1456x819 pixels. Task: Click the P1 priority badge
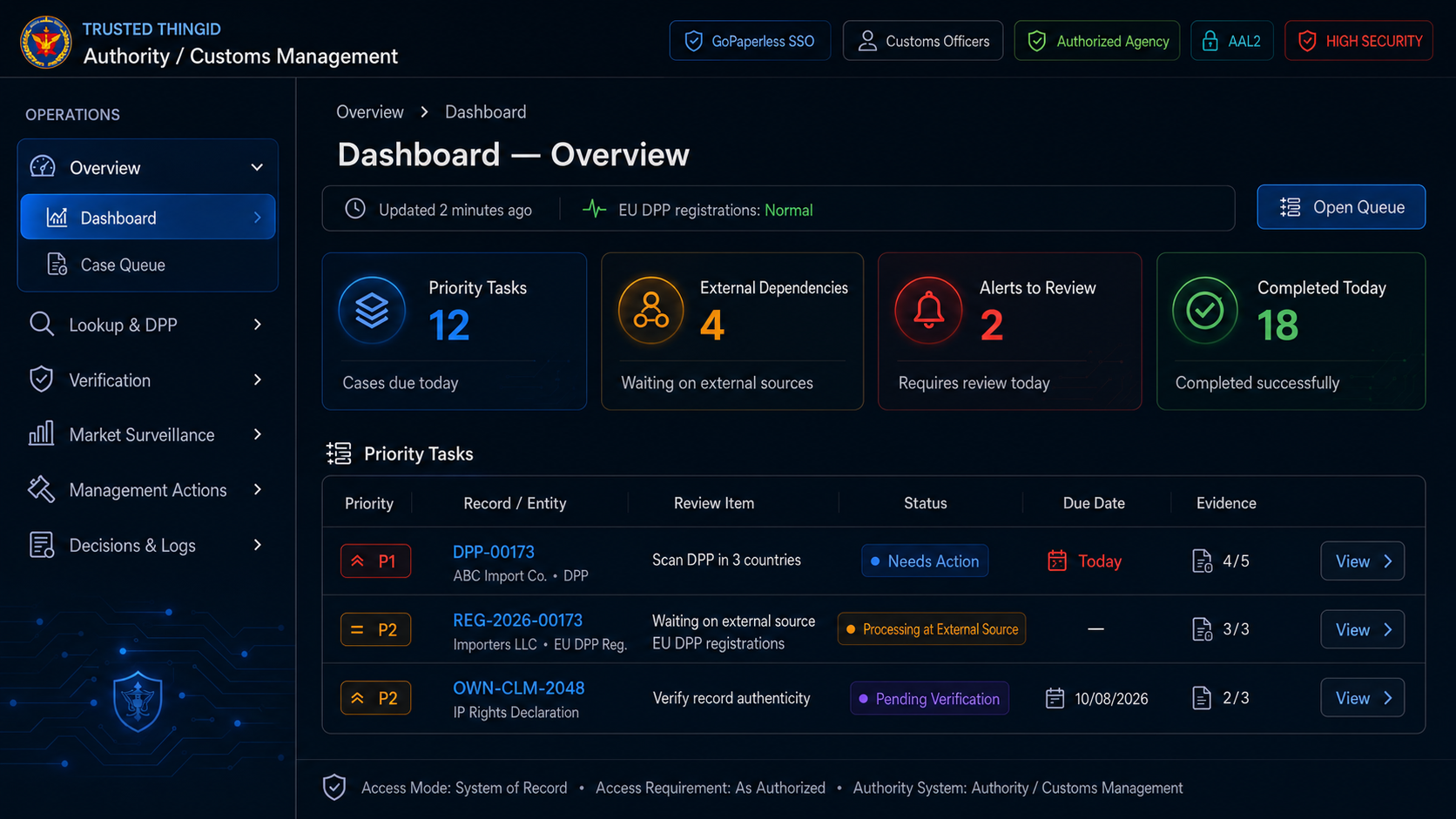tap(375, 561)
